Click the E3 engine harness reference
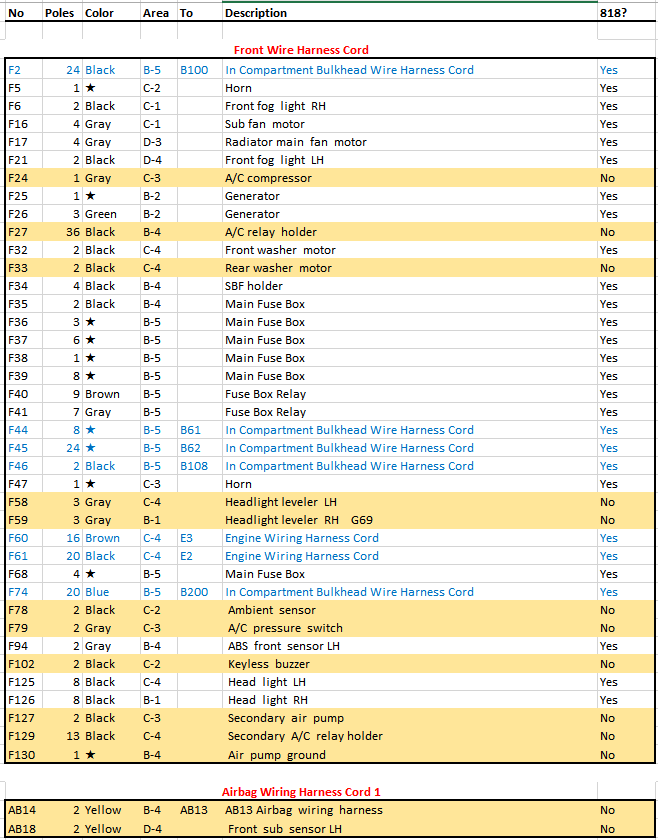Viewport: 658px width, 840px height. point(187,538)
